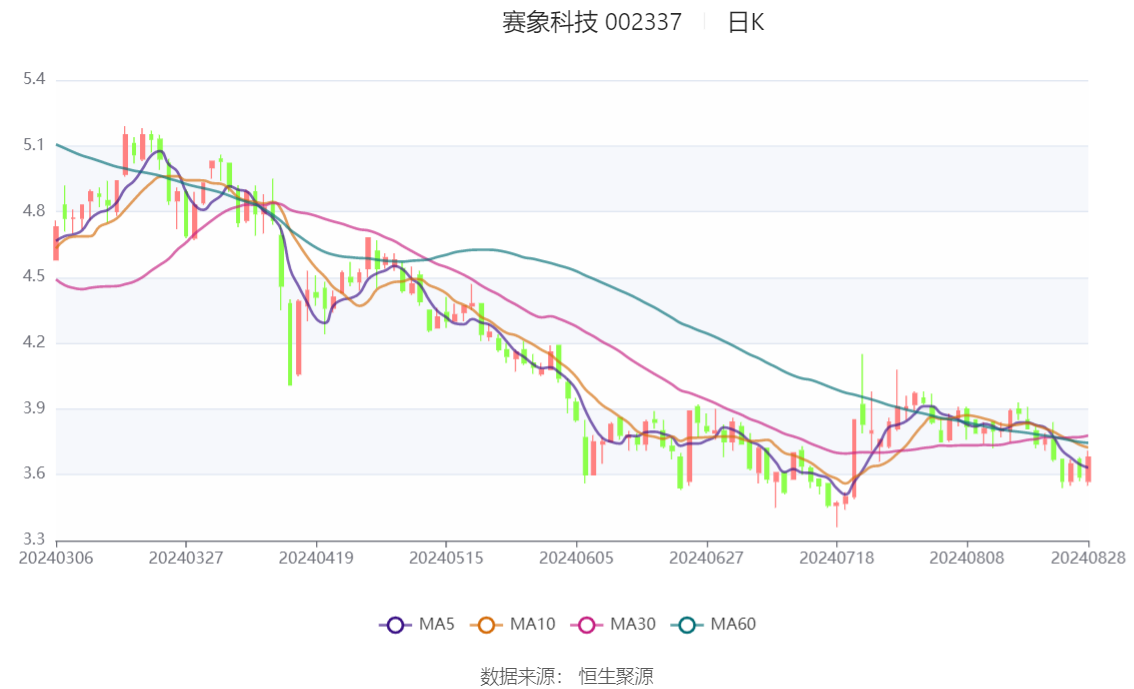Image resolution: width=1134 pixels, height=689 pixels.
Task: Toggle the MA30 legend marker
Action: [587, 625]
